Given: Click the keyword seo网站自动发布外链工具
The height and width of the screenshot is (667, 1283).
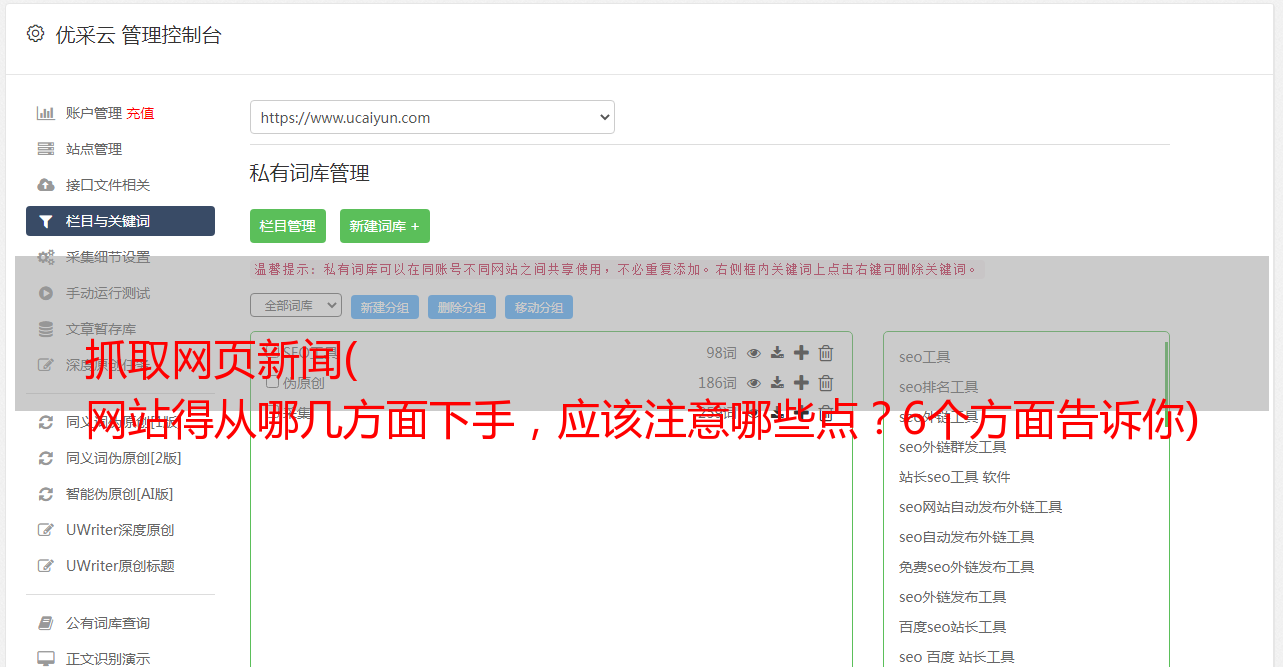Looking at the screenshot, I should (981, 507).
